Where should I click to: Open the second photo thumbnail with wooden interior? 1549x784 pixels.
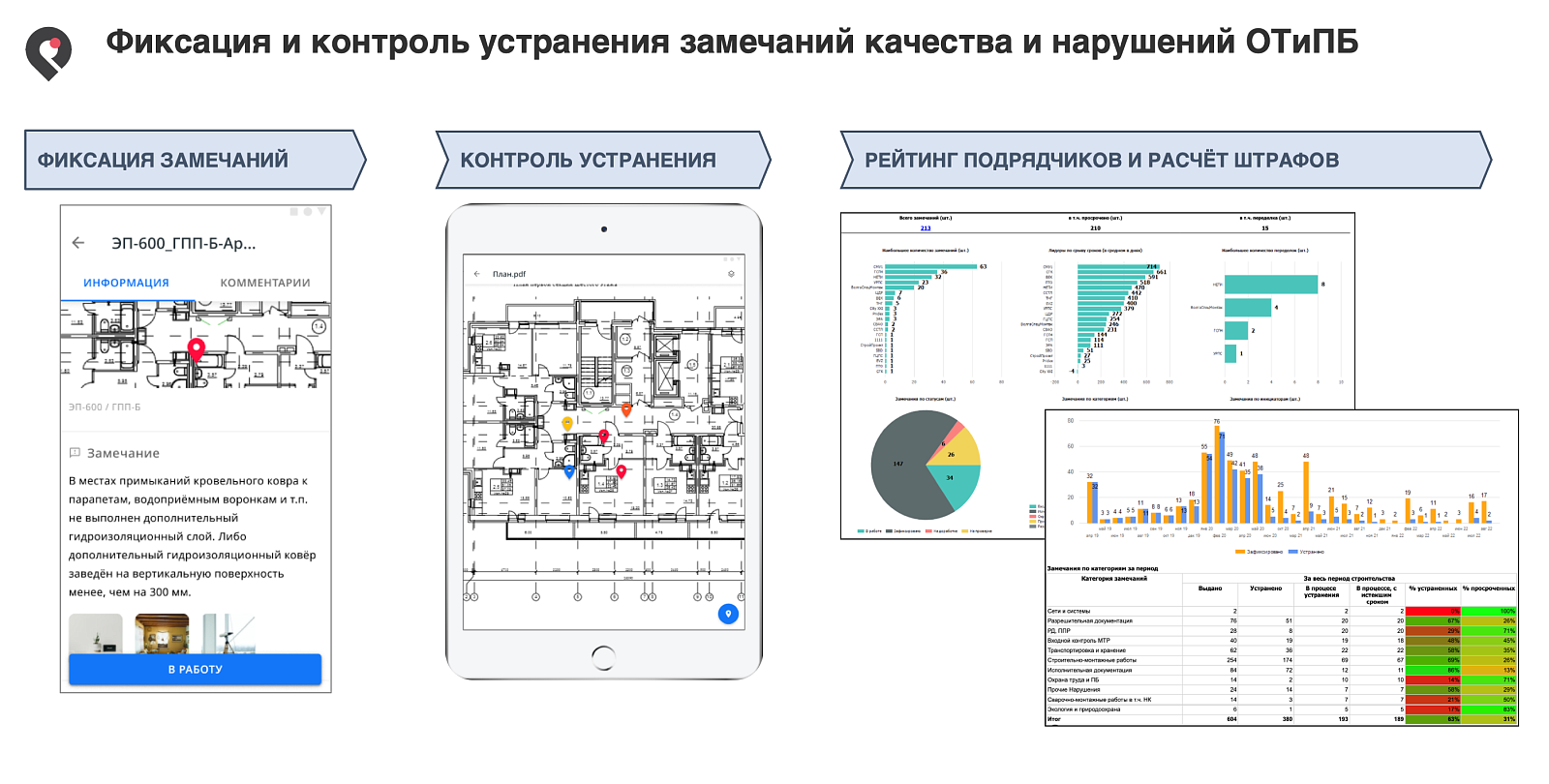[x=162, y=634]
